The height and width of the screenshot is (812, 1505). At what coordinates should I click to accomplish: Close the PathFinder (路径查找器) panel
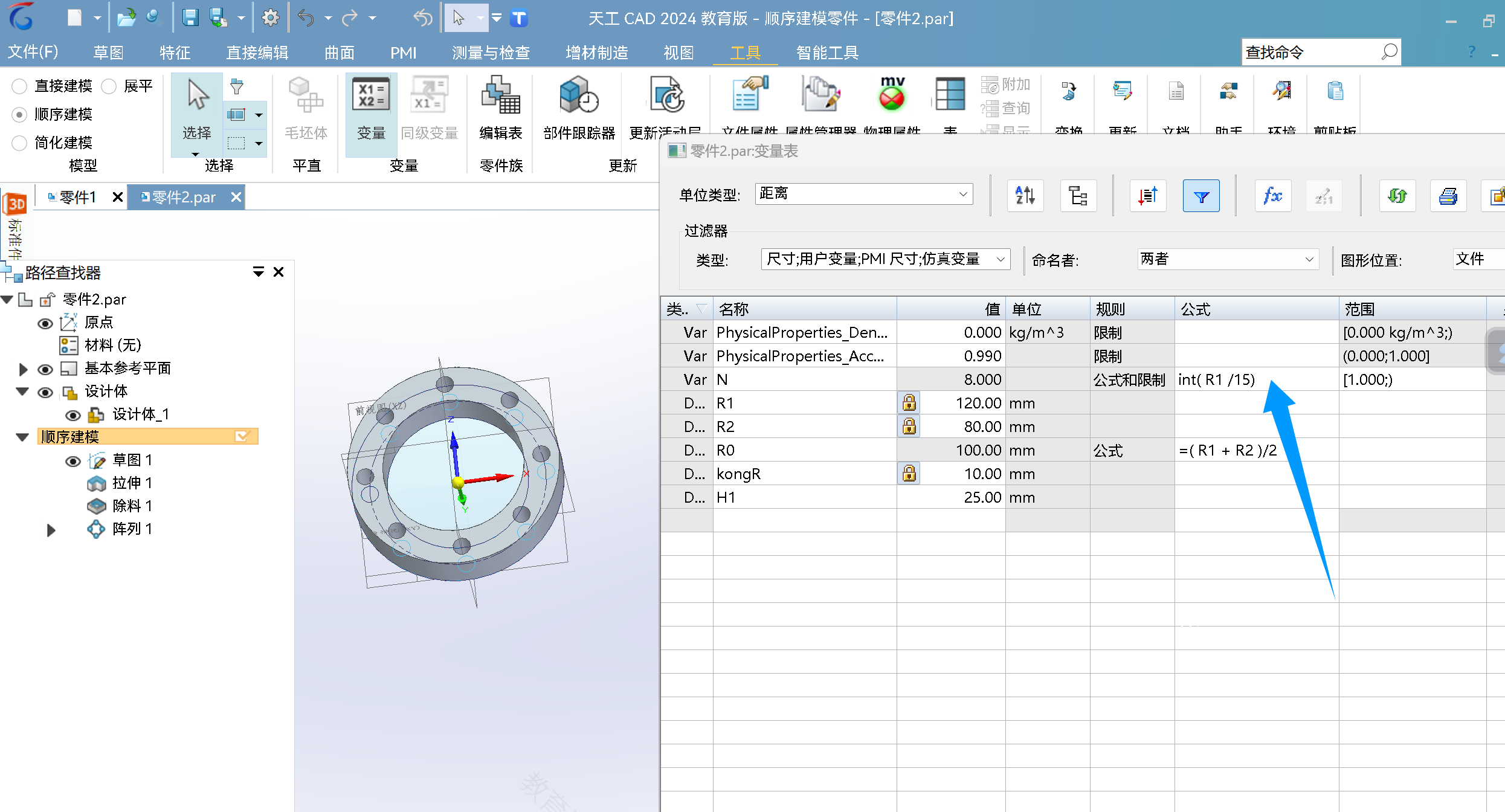(x=279, y=272)
